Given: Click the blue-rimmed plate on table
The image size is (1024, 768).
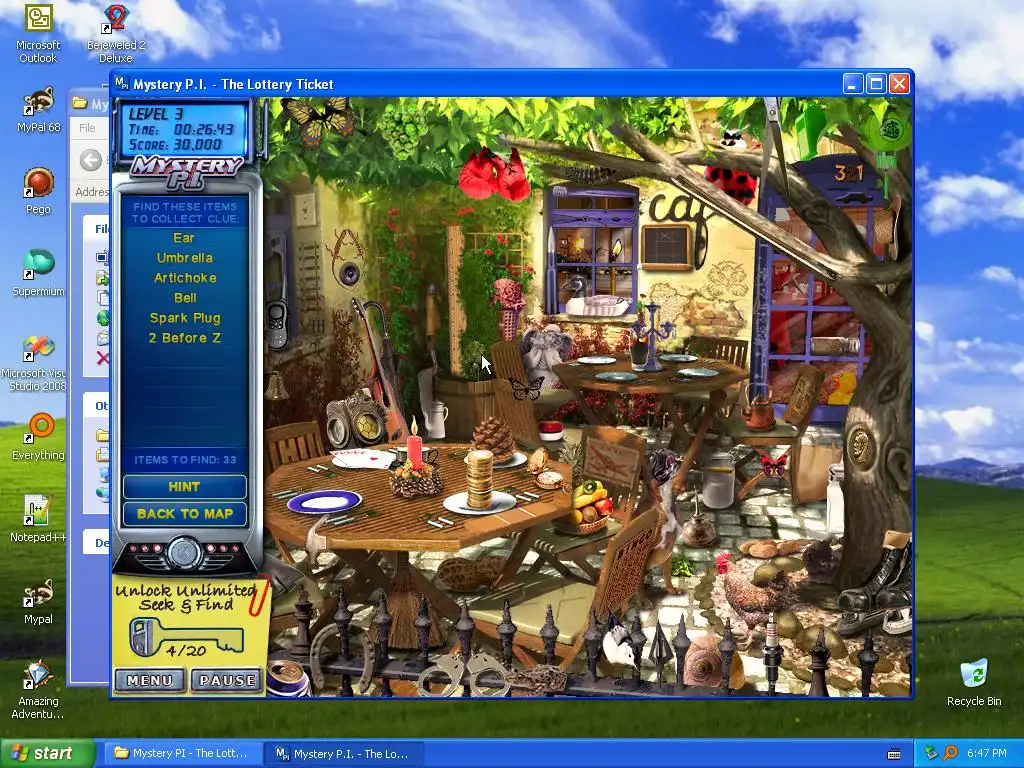Looking at the screenshot, I should (324, 502).
